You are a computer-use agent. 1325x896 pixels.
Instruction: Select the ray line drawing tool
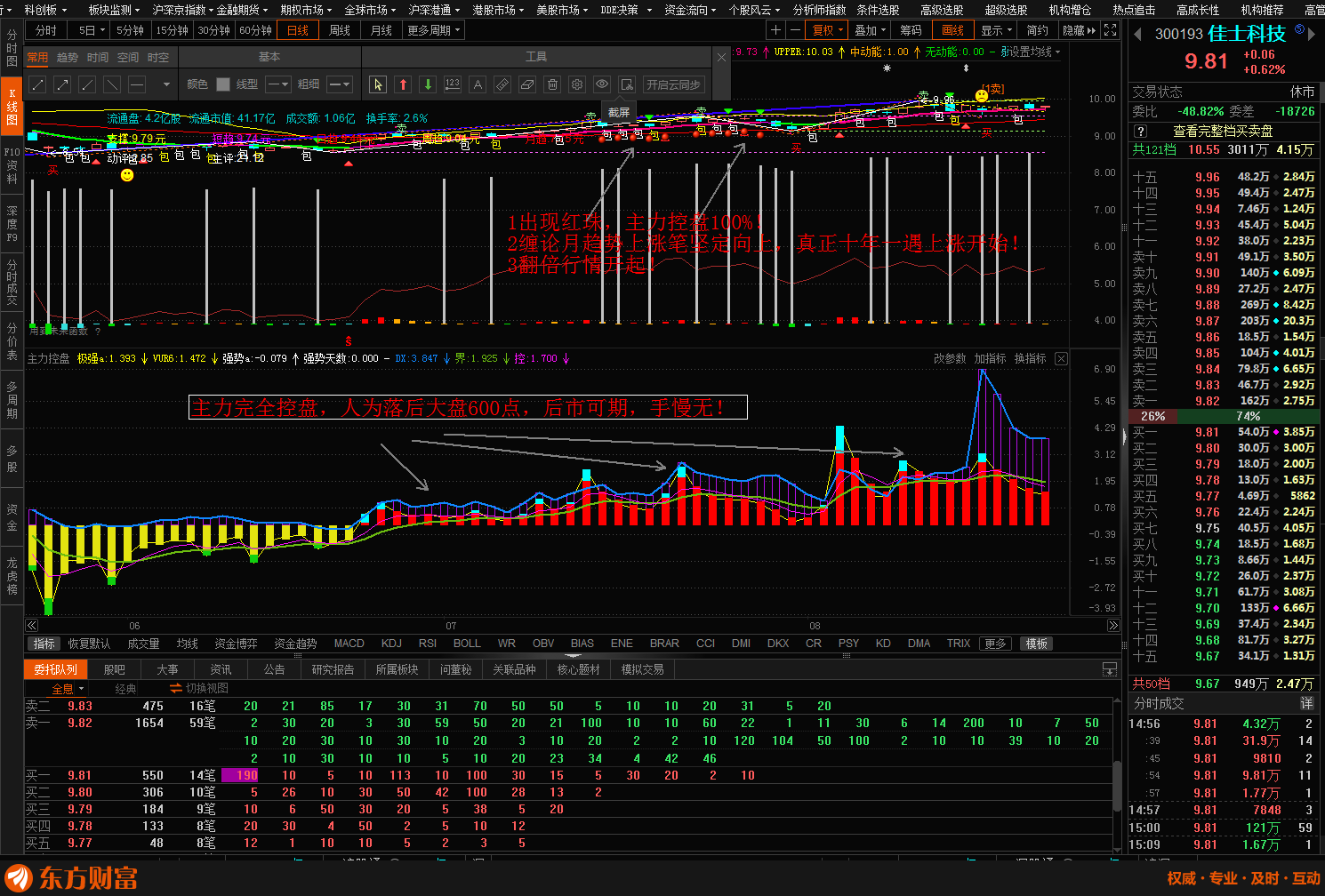point(87,84)
